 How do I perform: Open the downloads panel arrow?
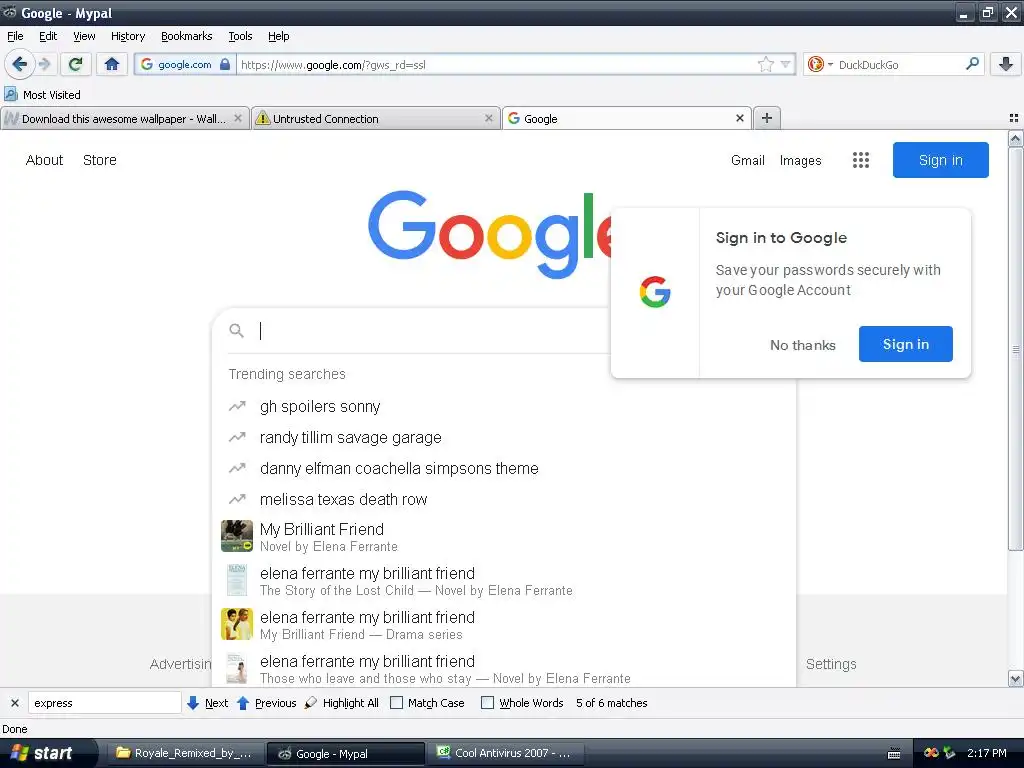[1005, 64]
